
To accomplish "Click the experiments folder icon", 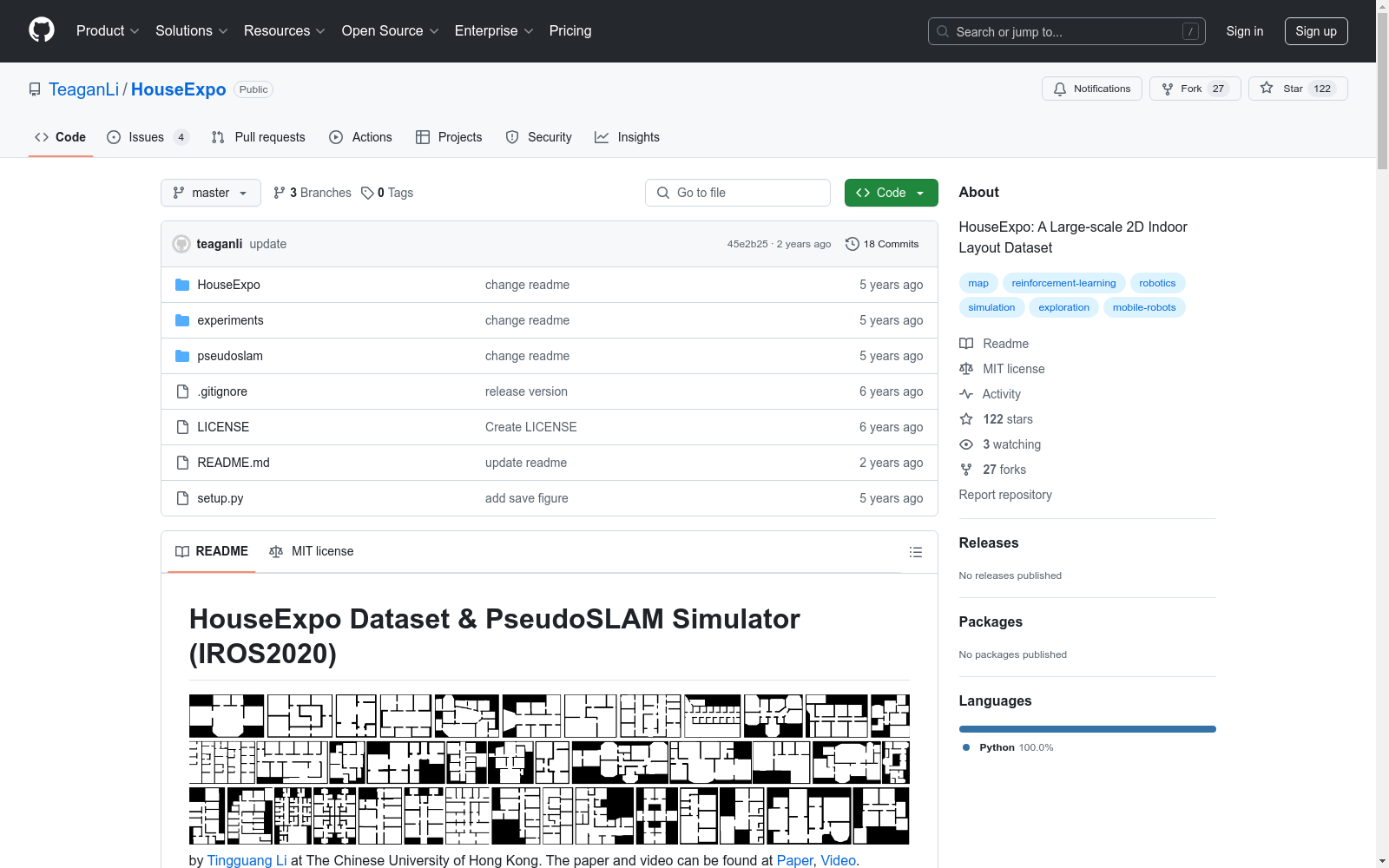I will point(182,320).
